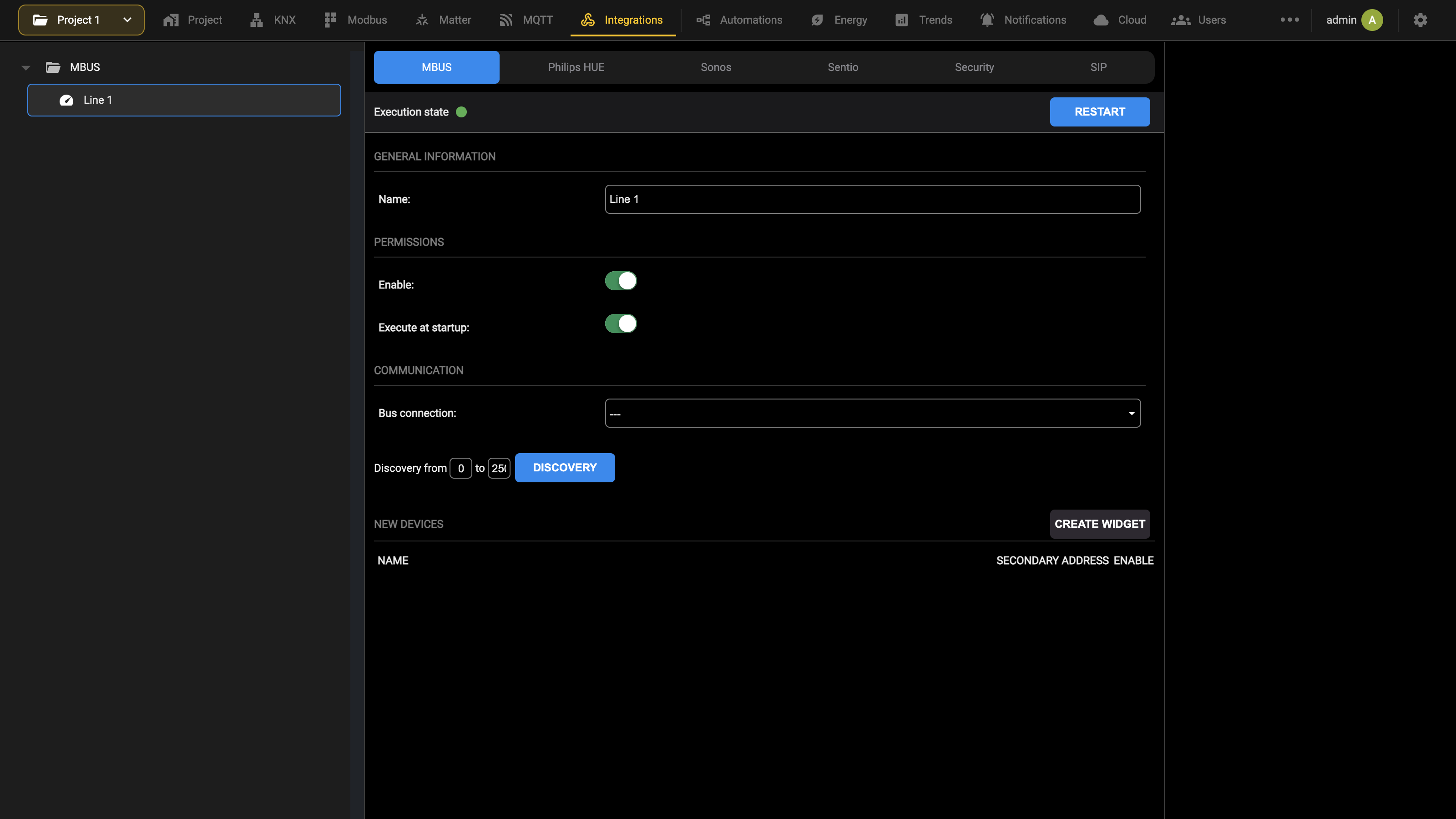
Task: Open the MQTT section icon
Action: click(x=506, y=20)
